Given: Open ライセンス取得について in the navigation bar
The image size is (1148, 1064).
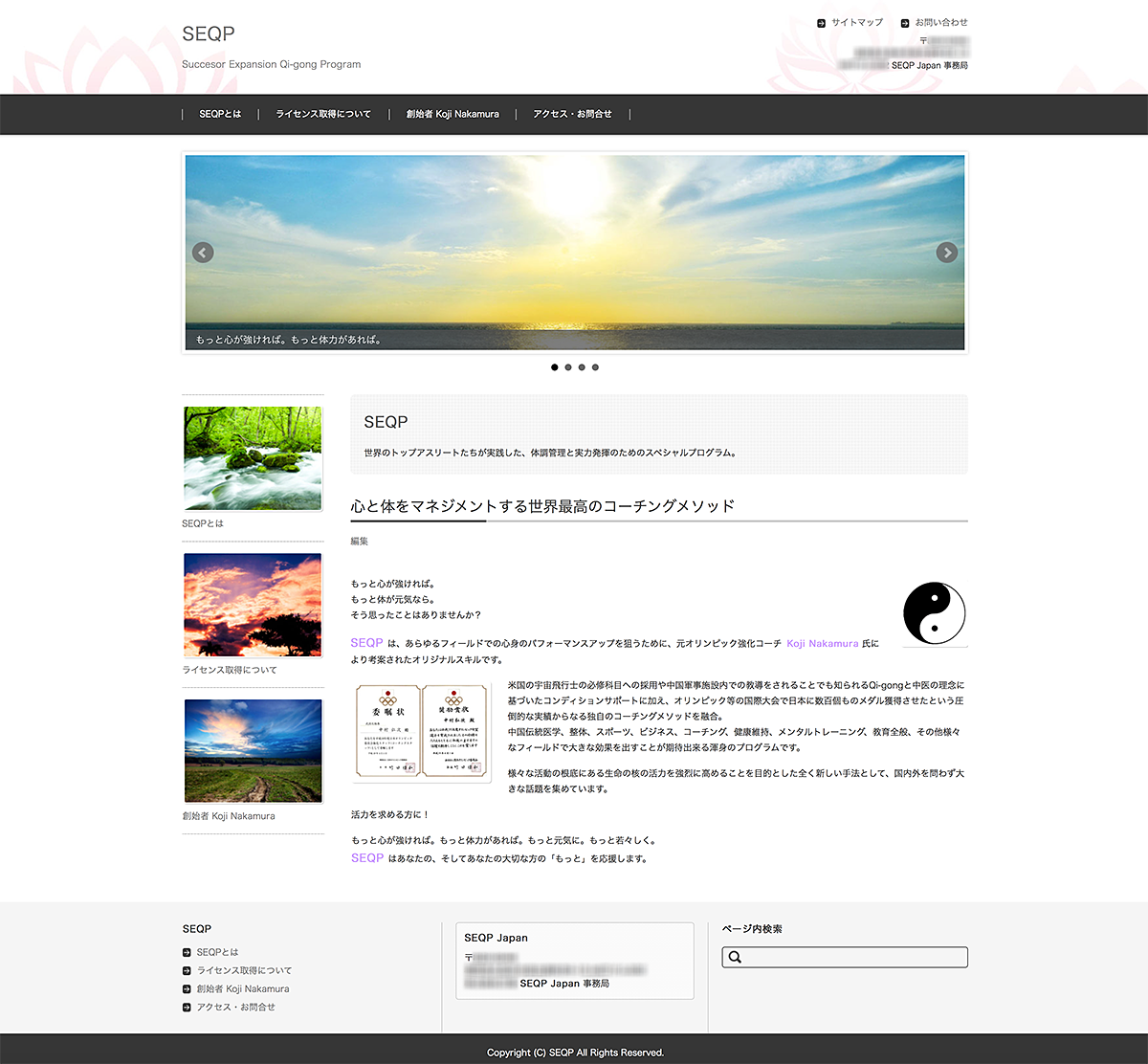Looking at the screenshot, I should click(x=323, y=114).
